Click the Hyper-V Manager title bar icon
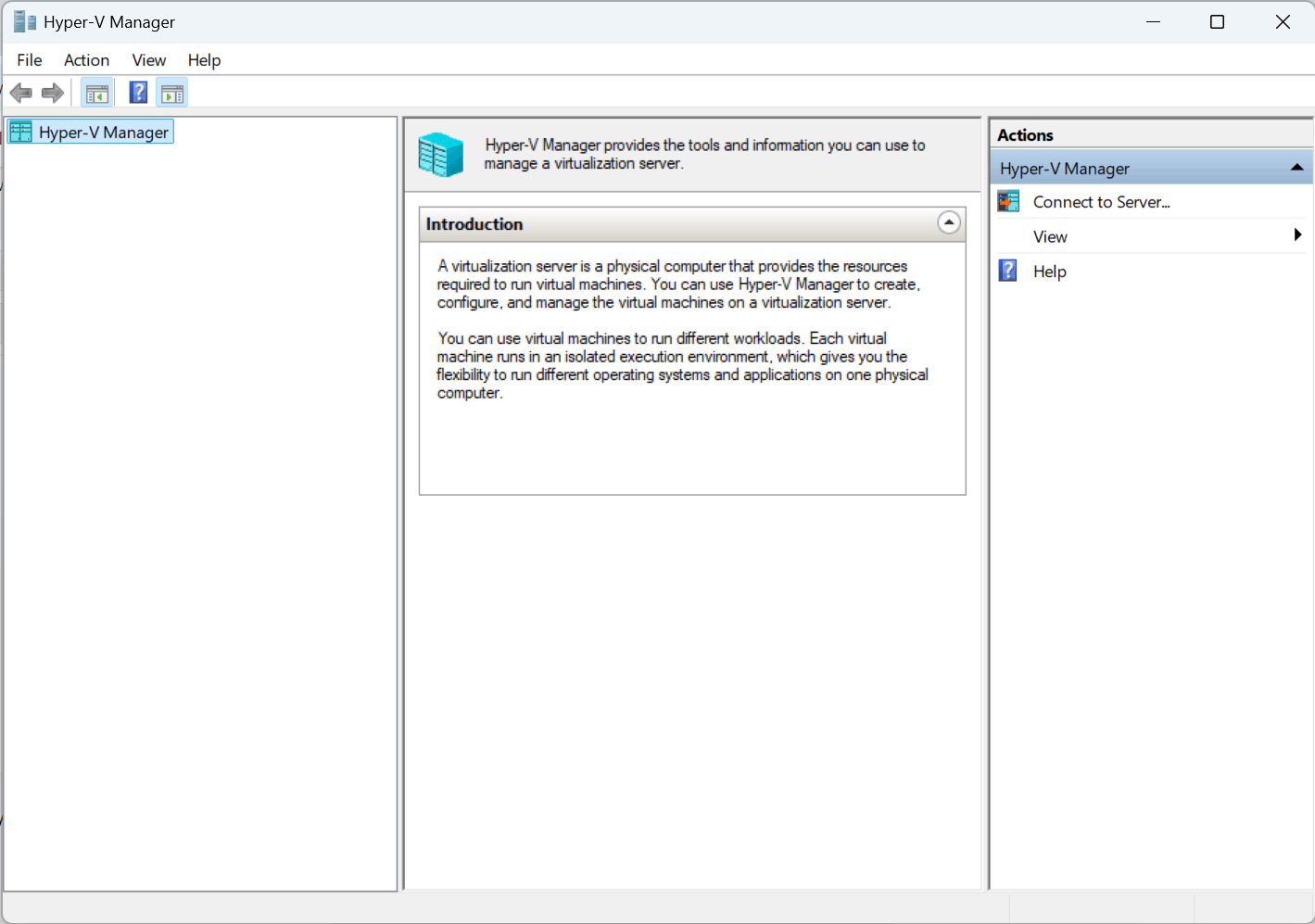1315x924 pixels. (25, 21)
